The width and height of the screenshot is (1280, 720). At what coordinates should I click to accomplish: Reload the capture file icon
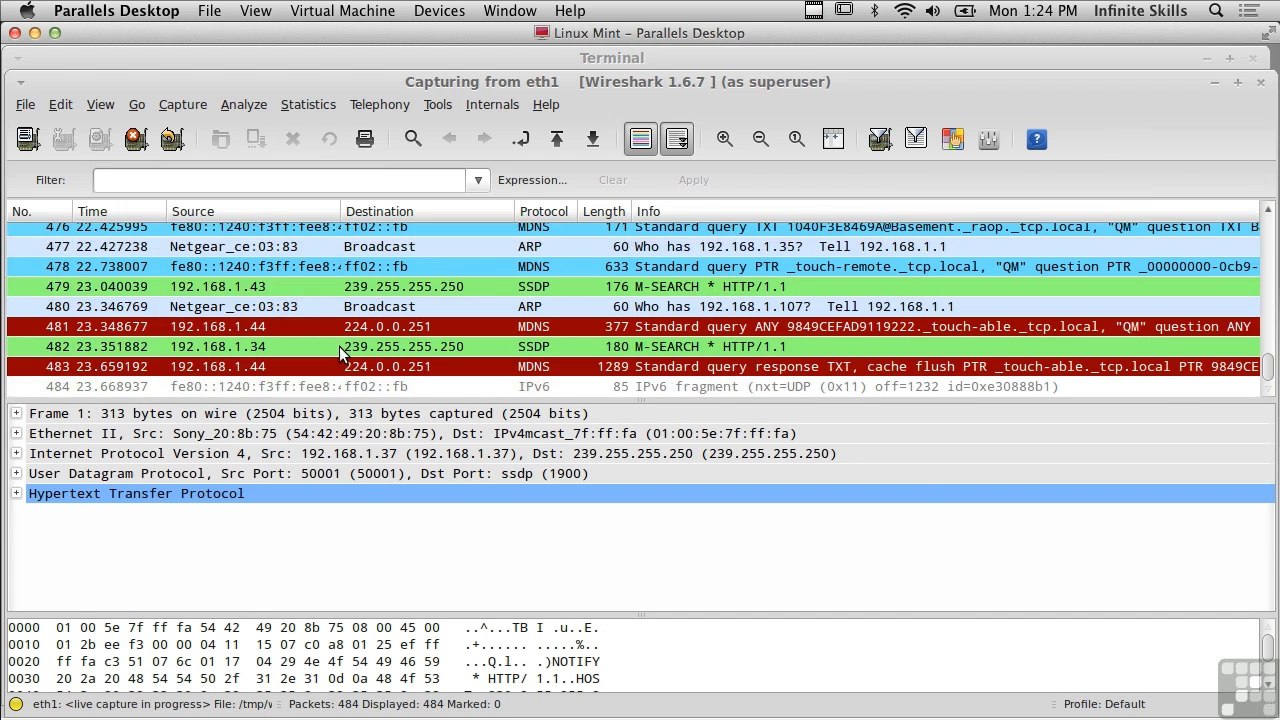click(329, 139)
